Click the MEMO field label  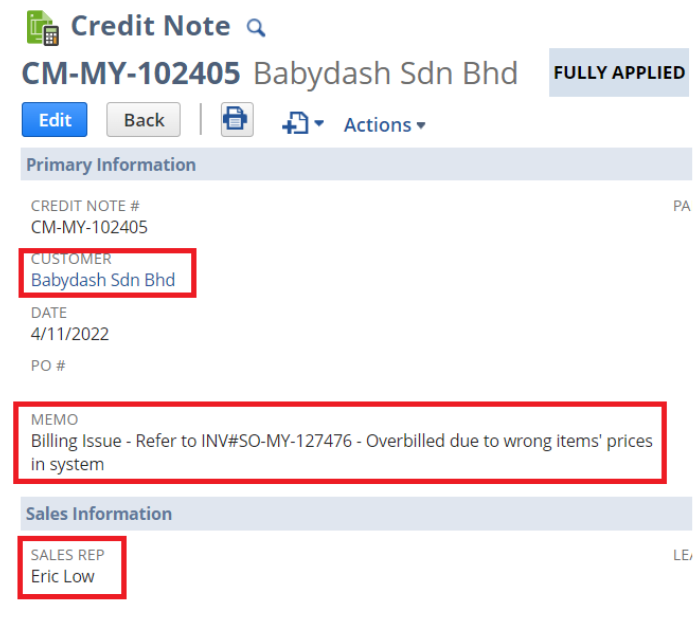point(55,419)
